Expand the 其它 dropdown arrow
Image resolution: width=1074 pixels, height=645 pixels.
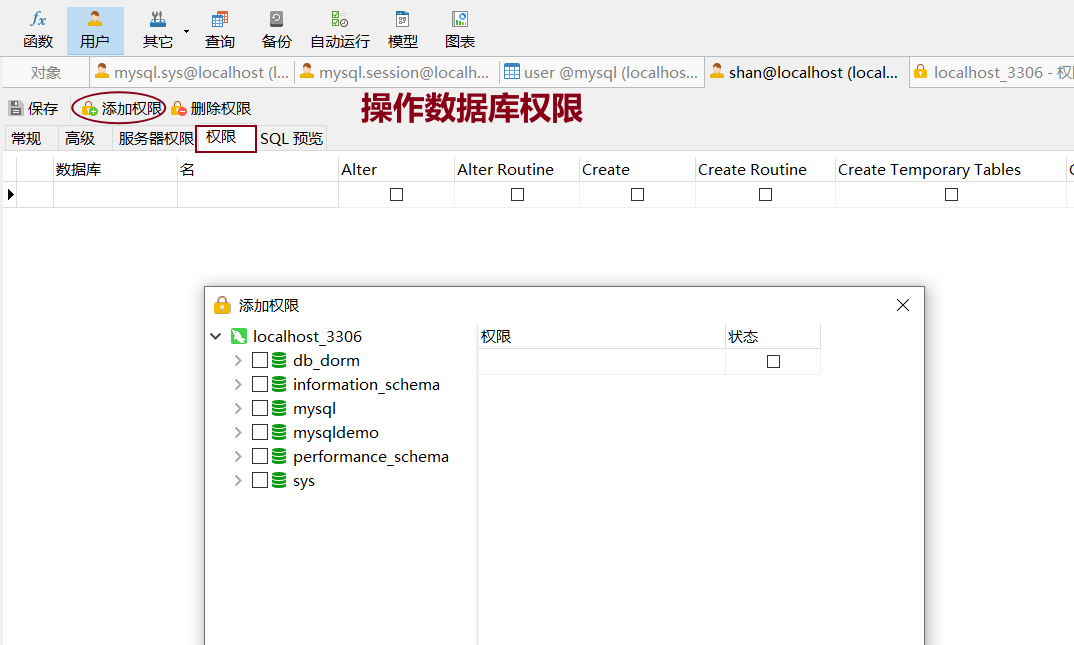click(x=186, y=31)
